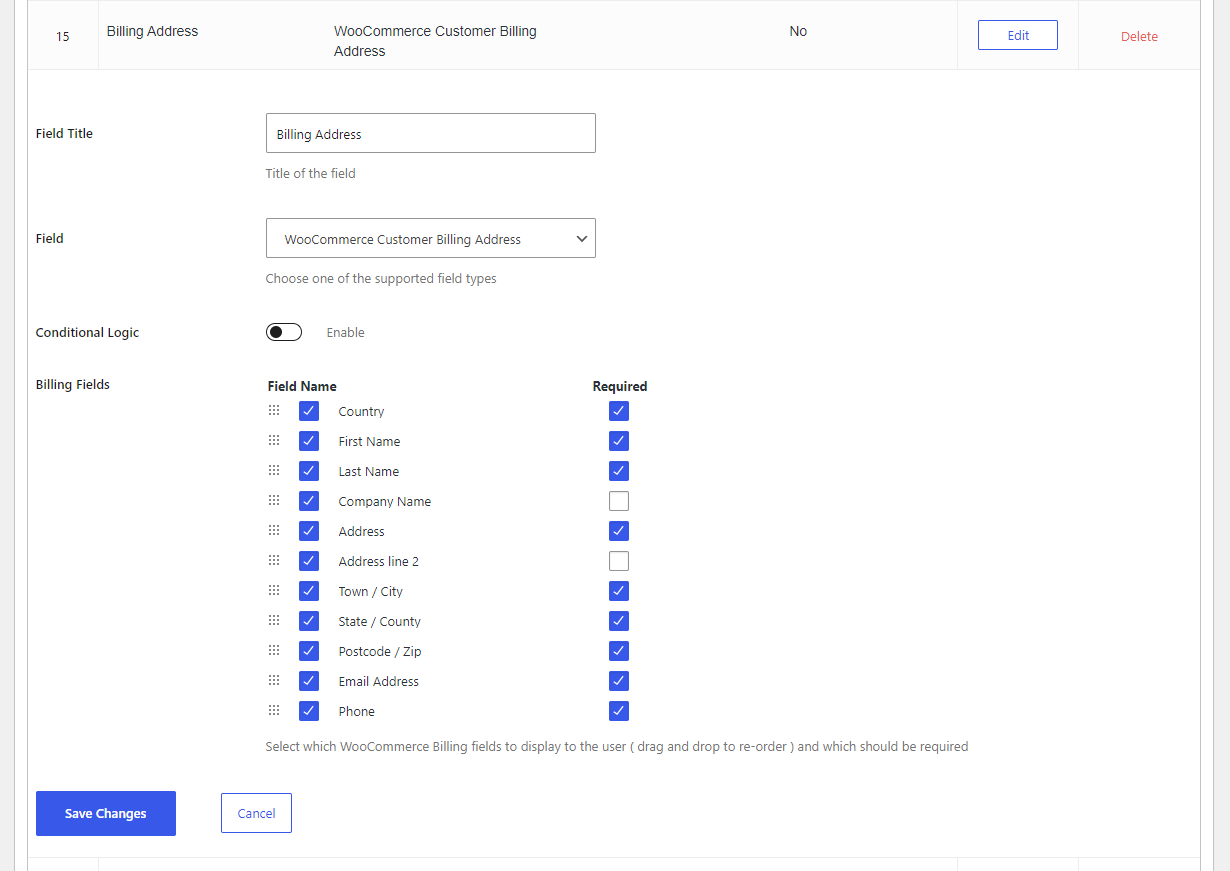
Task: Toggle Required checkbox for State / County
Action: (x=619, y=621)
